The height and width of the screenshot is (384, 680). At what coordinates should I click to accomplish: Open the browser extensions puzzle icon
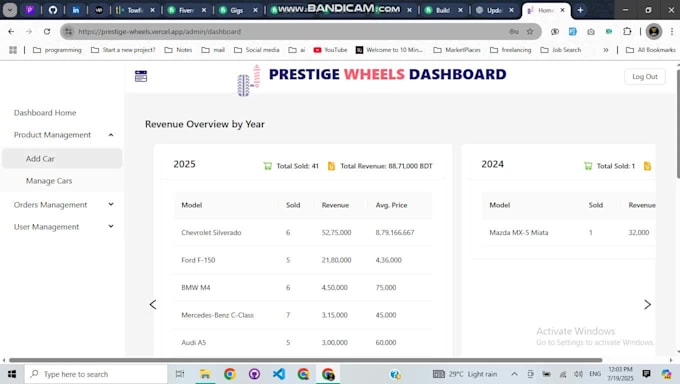[x=627, y=31]
